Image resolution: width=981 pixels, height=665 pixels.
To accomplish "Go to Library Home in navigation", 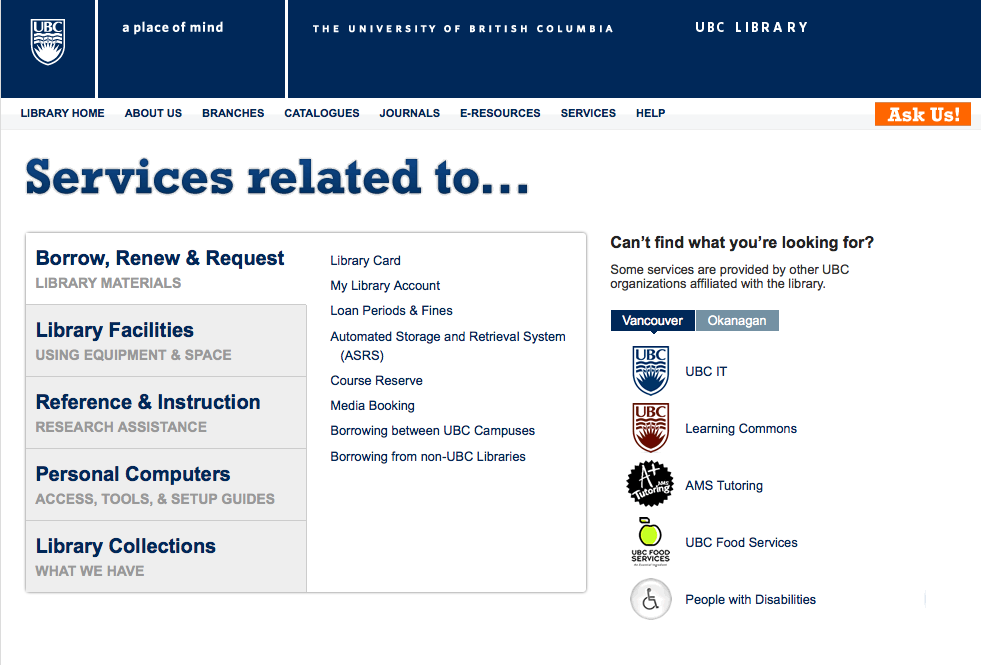I will (x=63, y=113).
